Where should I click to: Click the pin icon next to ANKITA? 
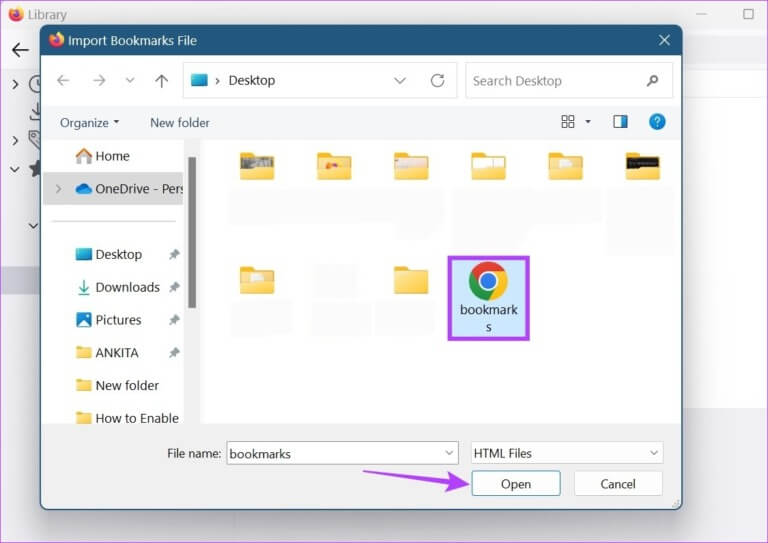click(x=174, y=353)
